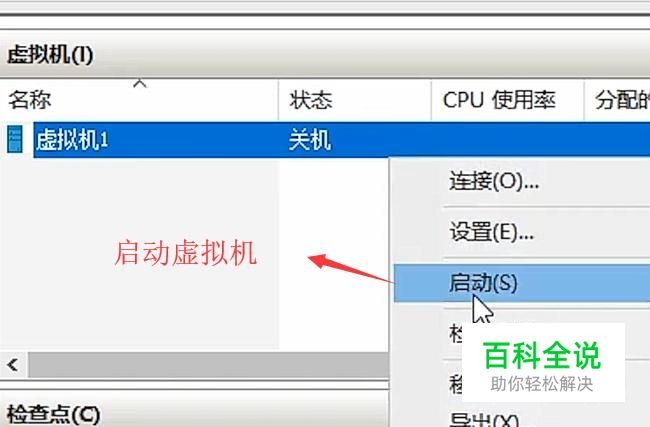Click the horizontal scrollbar track below the list

tap(209, 365)
